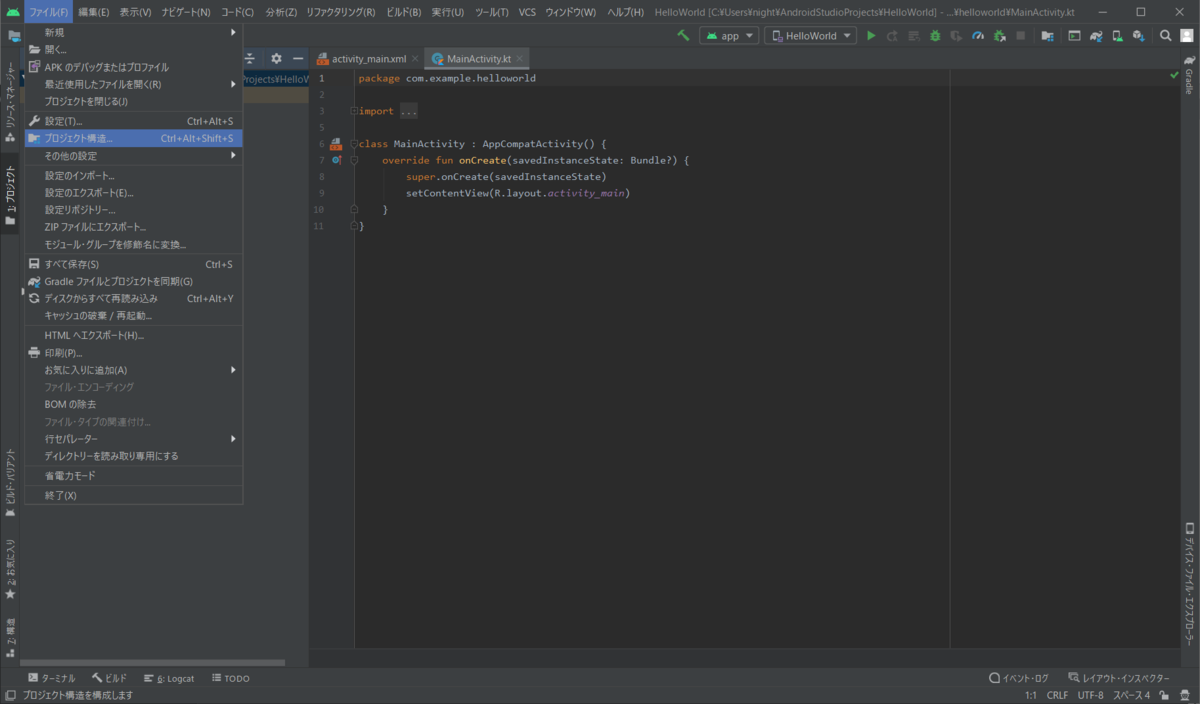Open the TODO tool window
The width and height of the screenshot is (1200, 704).
(x=230, y=678)
